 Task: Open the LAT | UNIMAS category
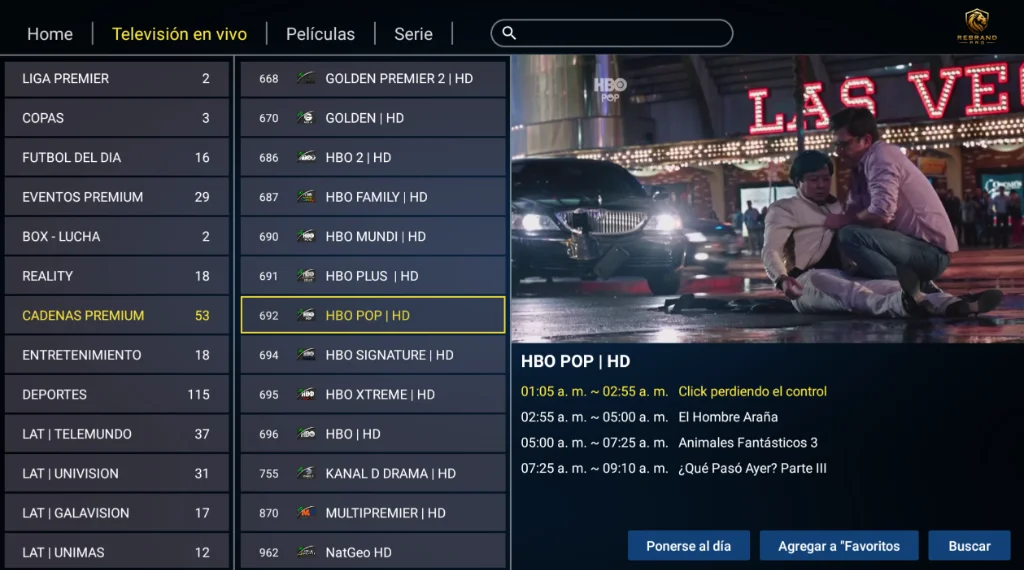[117, 552]
